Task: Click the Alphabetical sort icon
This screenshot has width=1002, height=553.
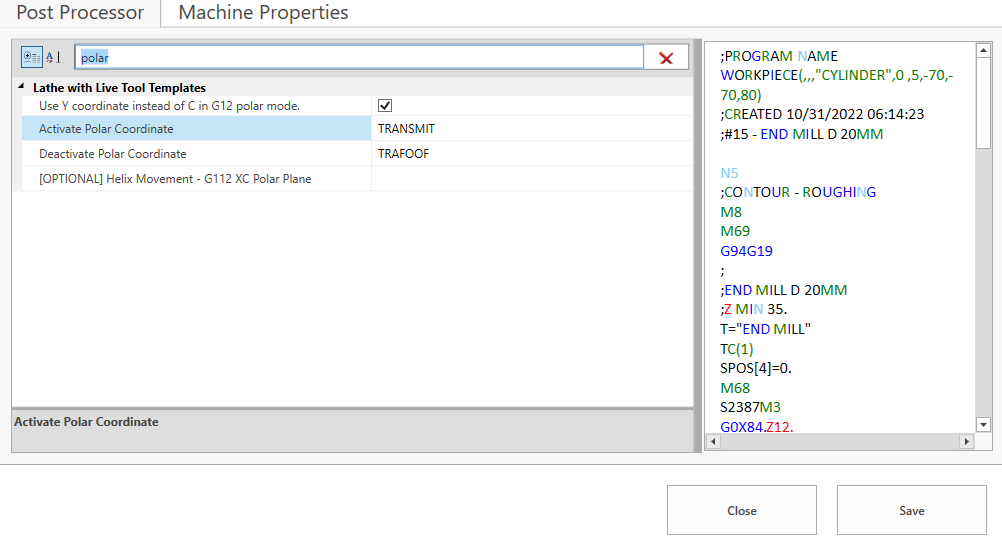Action: (x=53, y=58)
